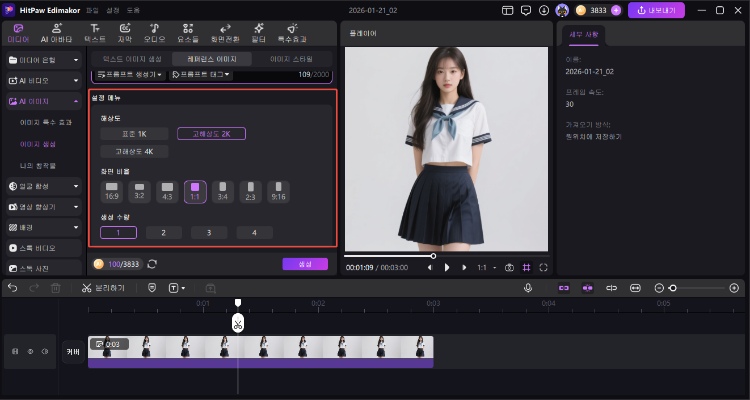750x400 pixels.
Task: Toggle the track eye visibility icon
Action: 30,351
